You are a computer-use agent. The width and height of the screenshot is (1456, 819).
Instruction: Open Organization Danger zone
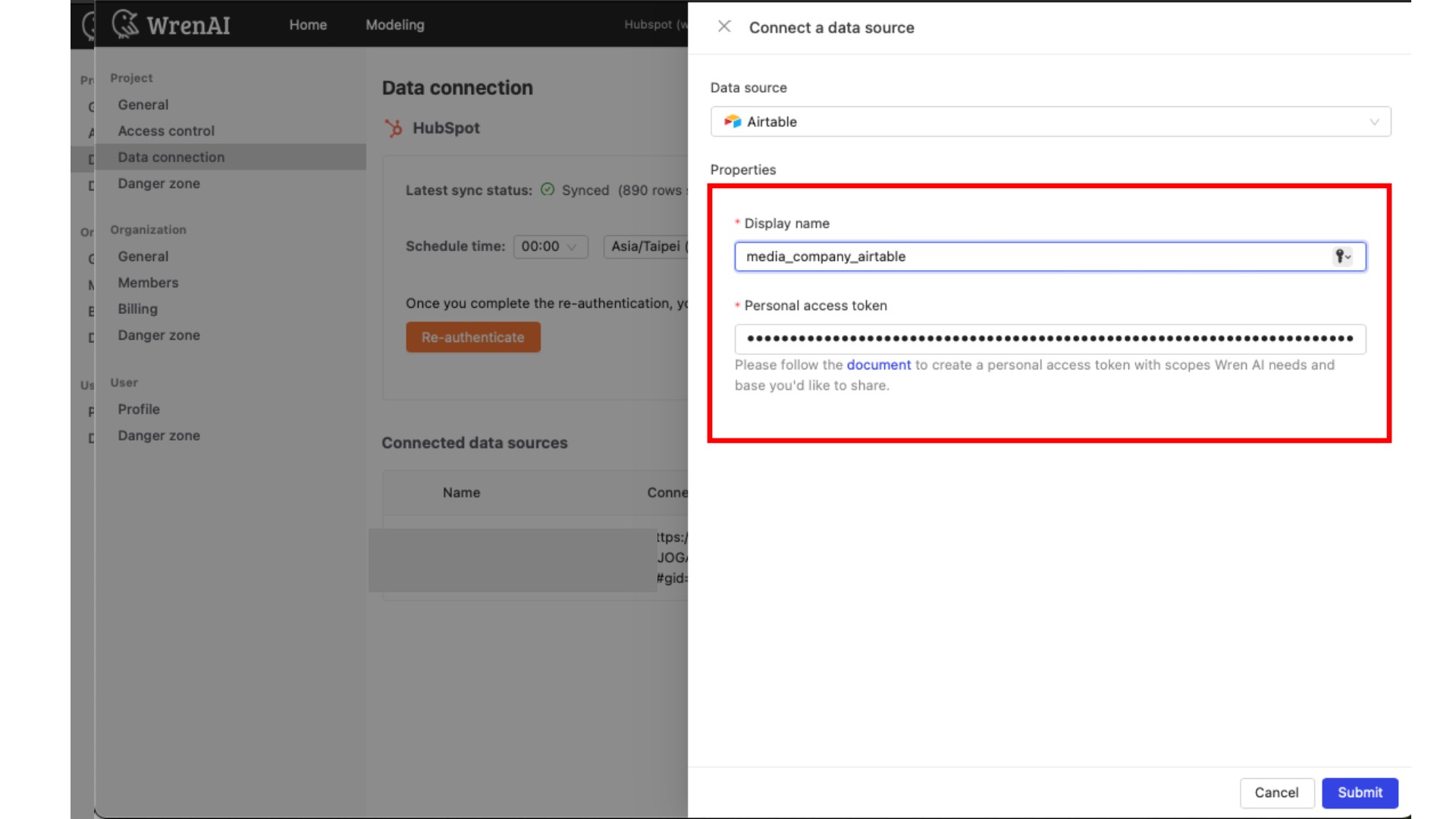[x=158, y=335]
